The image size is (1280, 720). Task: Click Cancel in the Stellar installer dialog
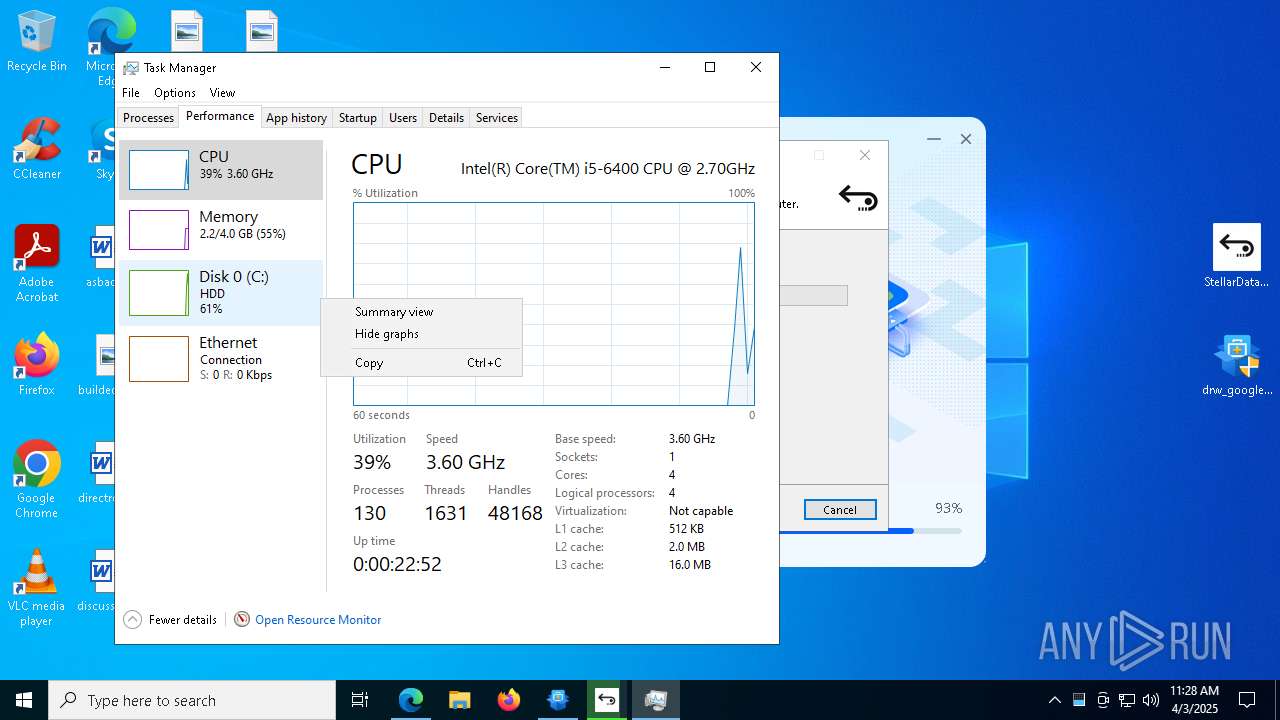[x=840, y=510]
